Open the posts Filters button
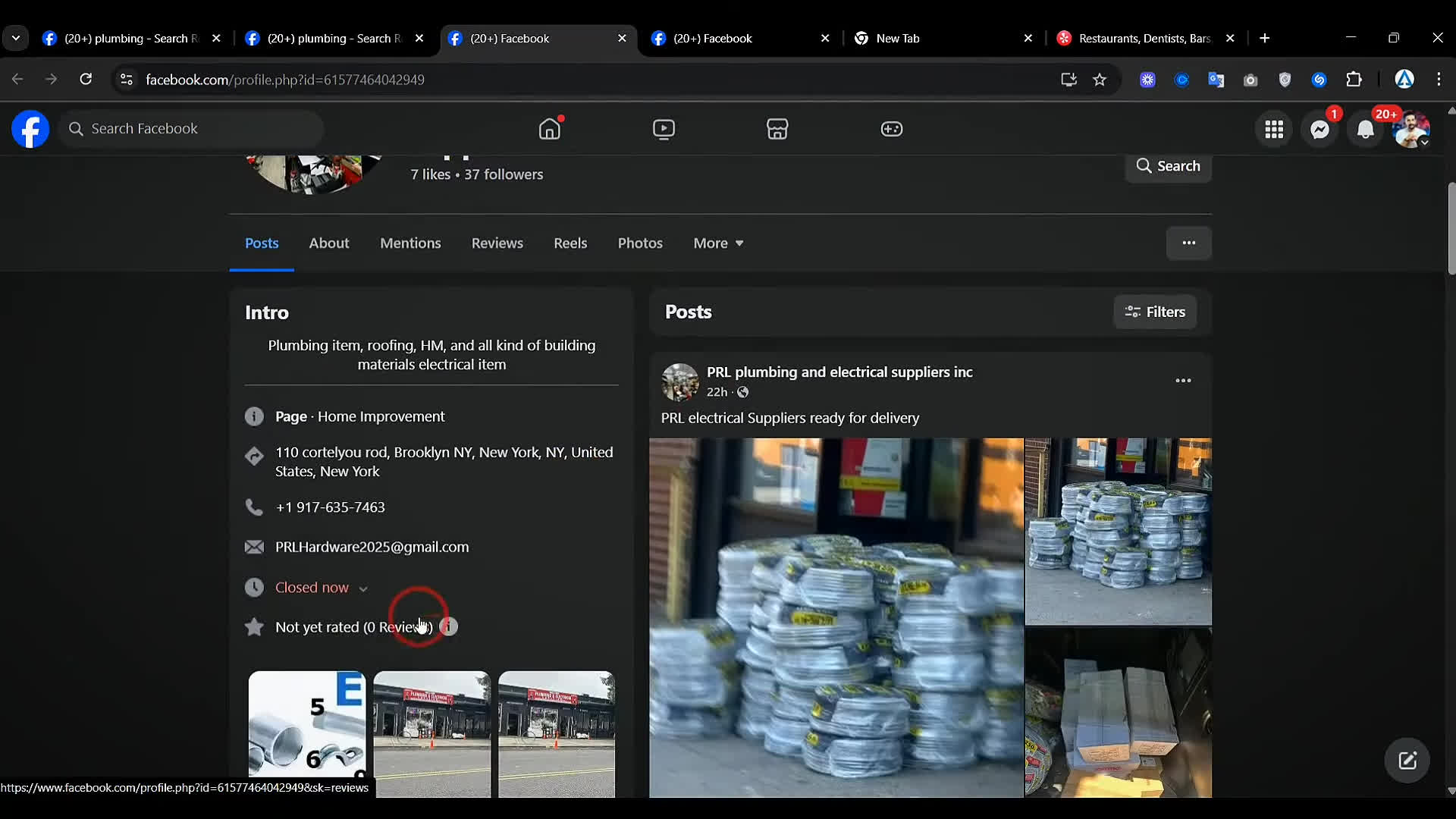The width and height of the screenshot is (1456, 819). point(1155,312)
